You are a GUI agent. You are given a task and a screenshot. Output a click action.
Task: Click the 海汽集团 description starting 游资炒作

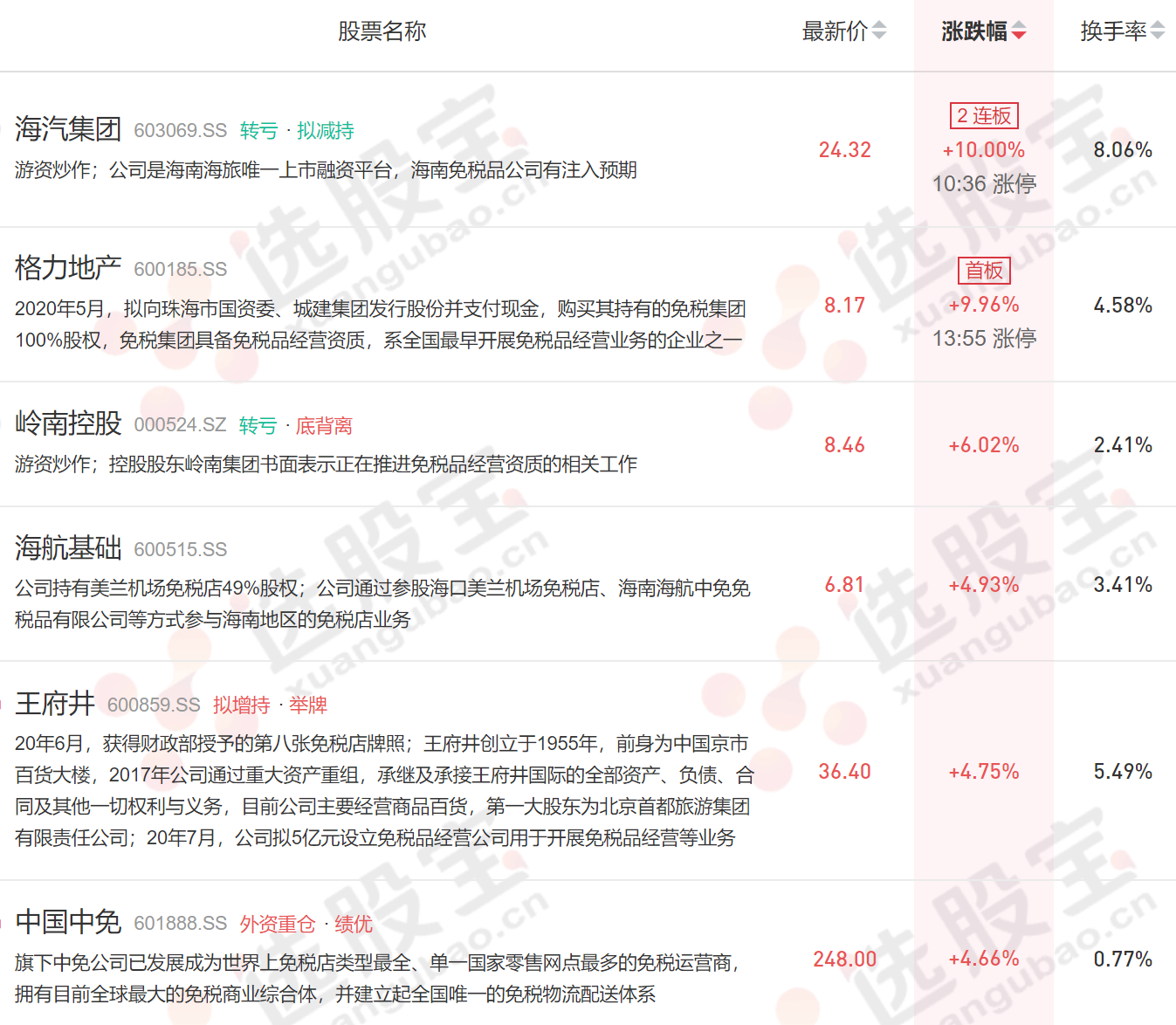(x=326, y=170)
